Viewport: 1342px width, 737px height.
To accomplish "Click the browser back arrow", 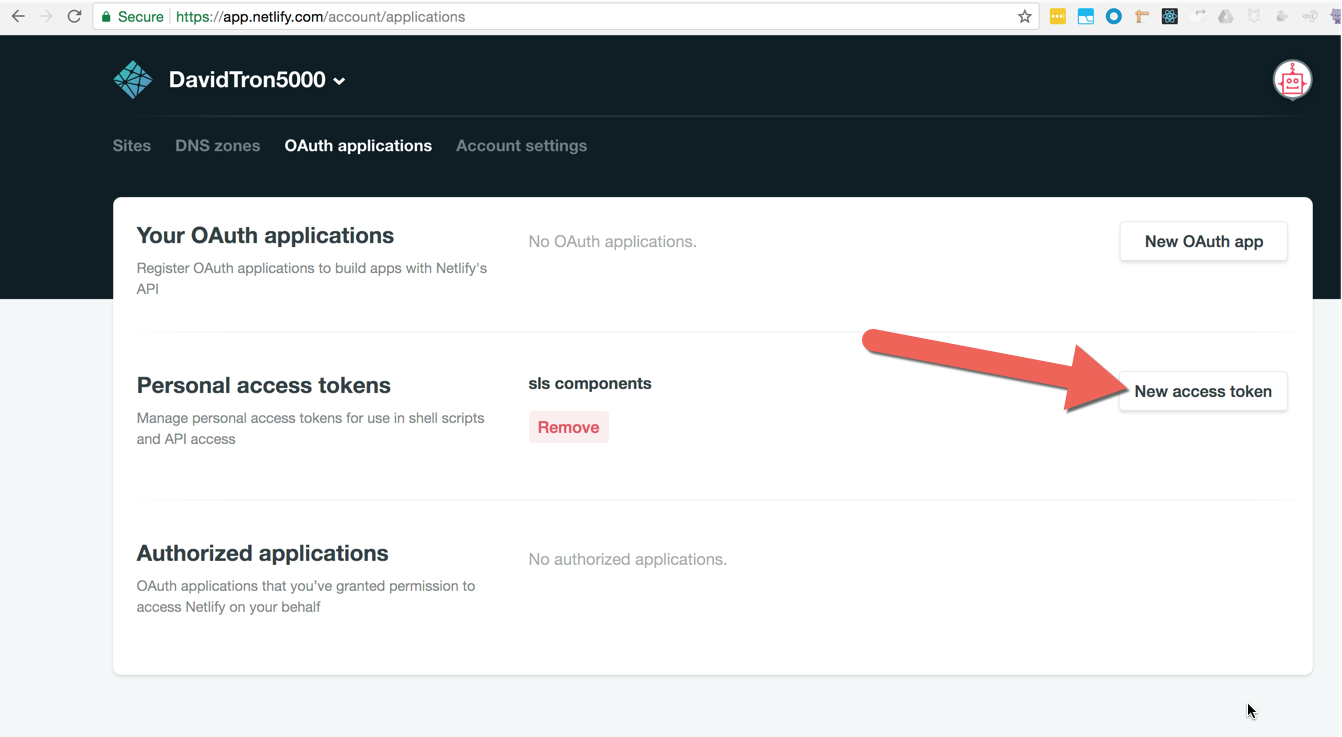I will point(18,17).
